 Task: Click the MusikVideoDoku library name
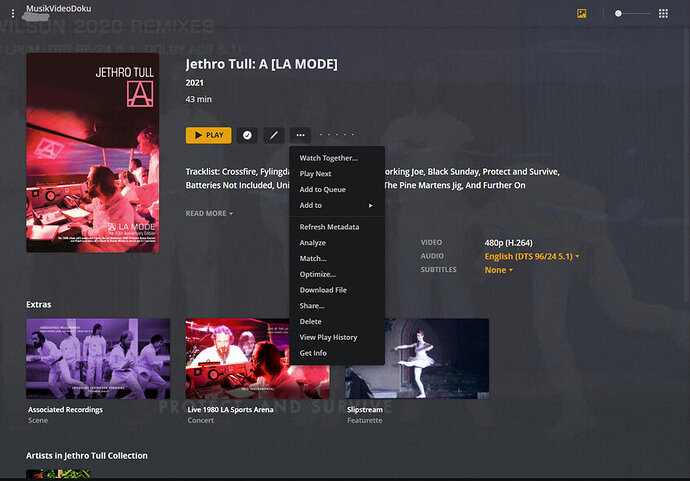coord(59,8)
